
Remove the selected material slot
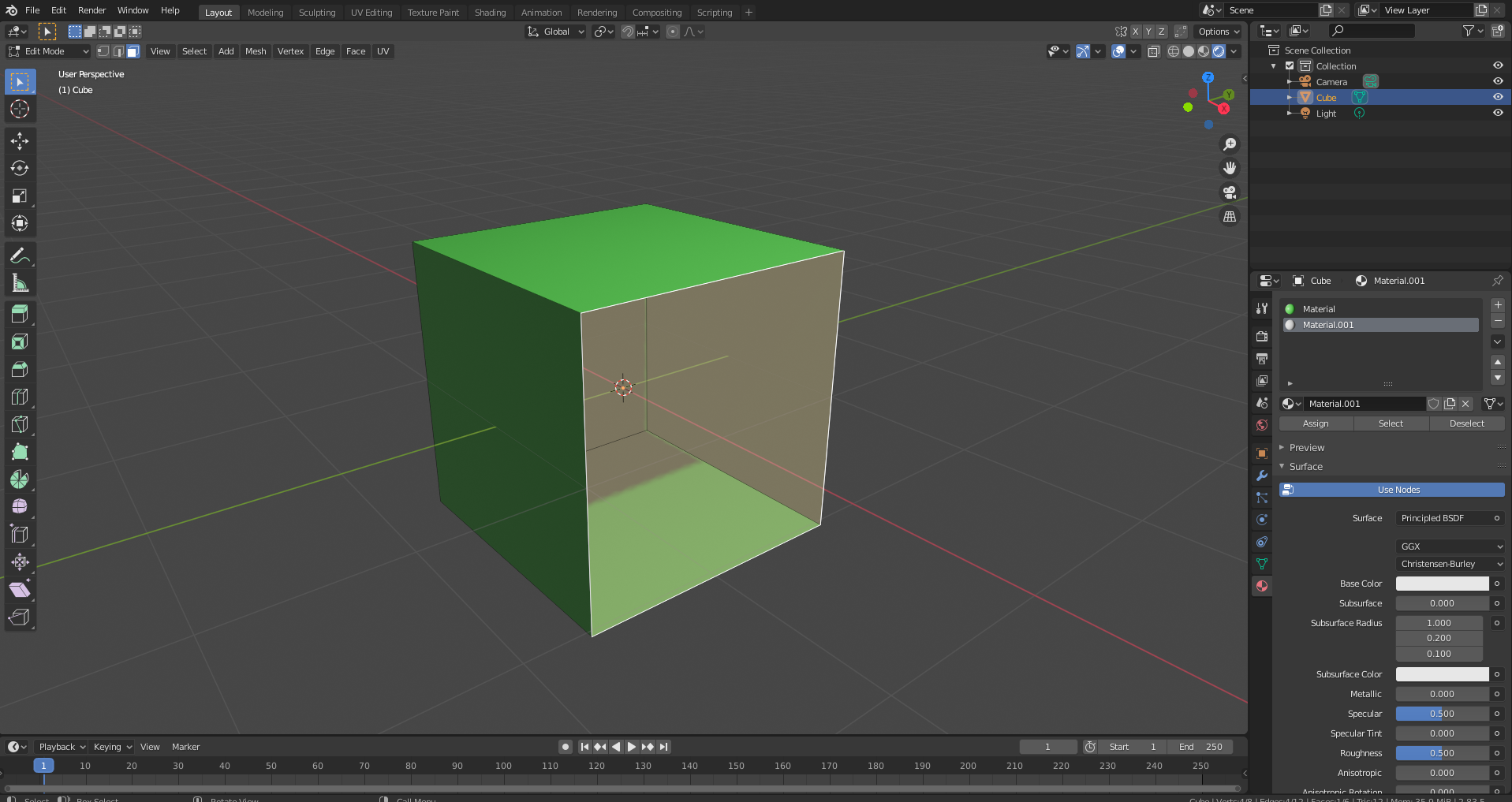1498,321
